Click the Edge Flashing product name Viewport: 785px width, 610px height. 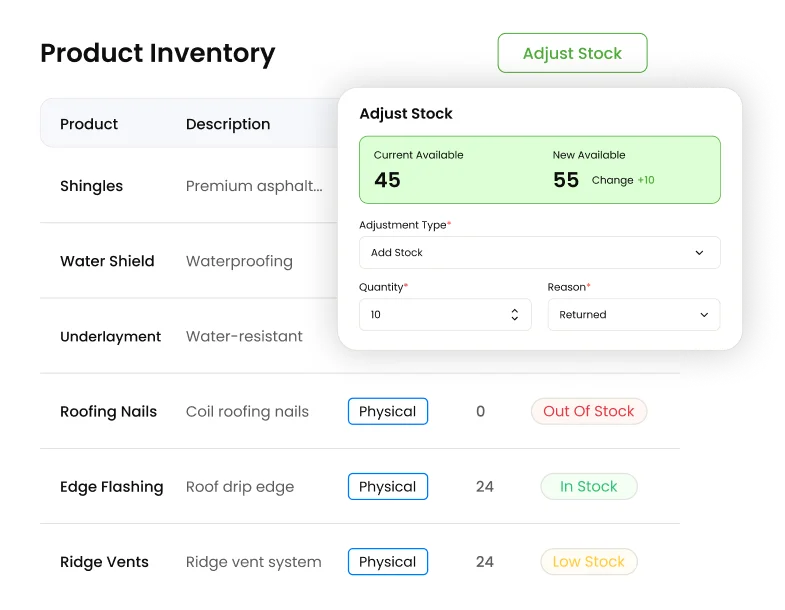pos(112,487)
